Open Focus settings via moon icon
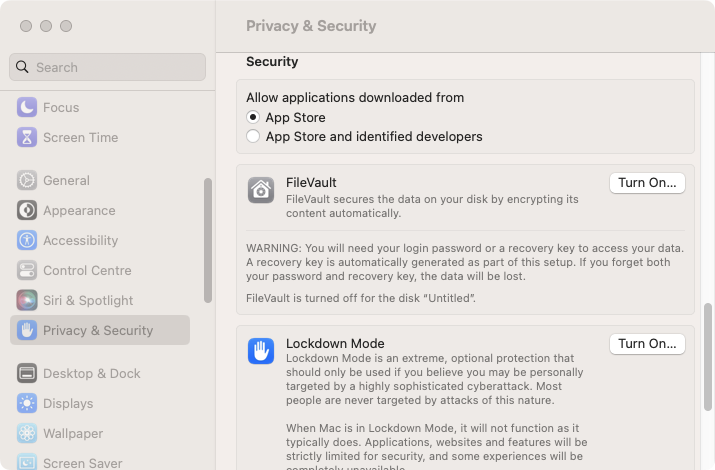This screenshot has height=470, width=715. pos(27,108)
